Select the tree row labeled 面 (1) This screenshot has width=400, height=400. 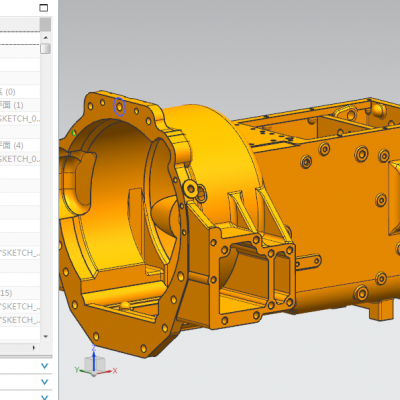tap(19, 105)
